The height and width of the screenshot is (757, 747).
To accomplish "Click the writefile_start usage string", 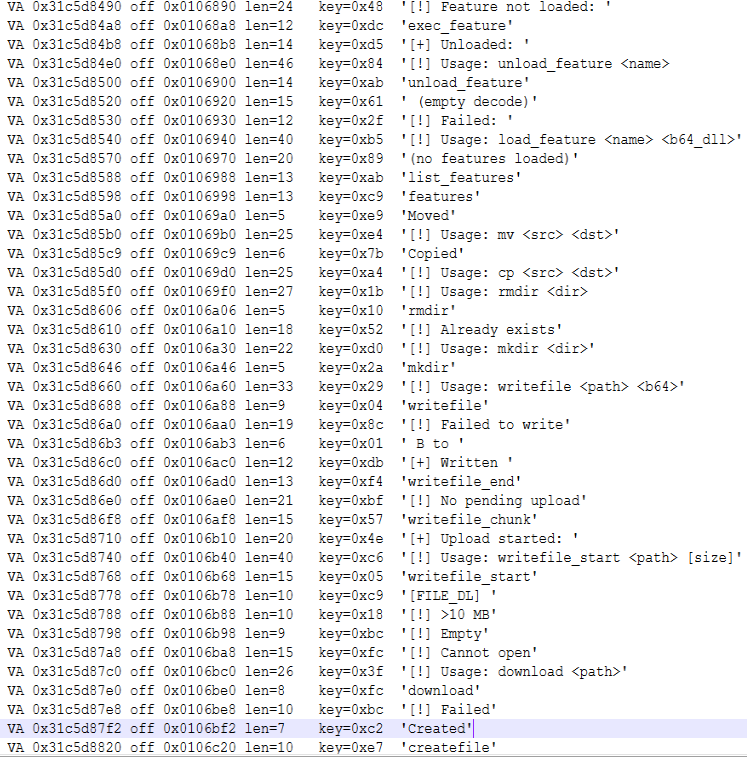I will pyautogui.click(x=571, y=558).
